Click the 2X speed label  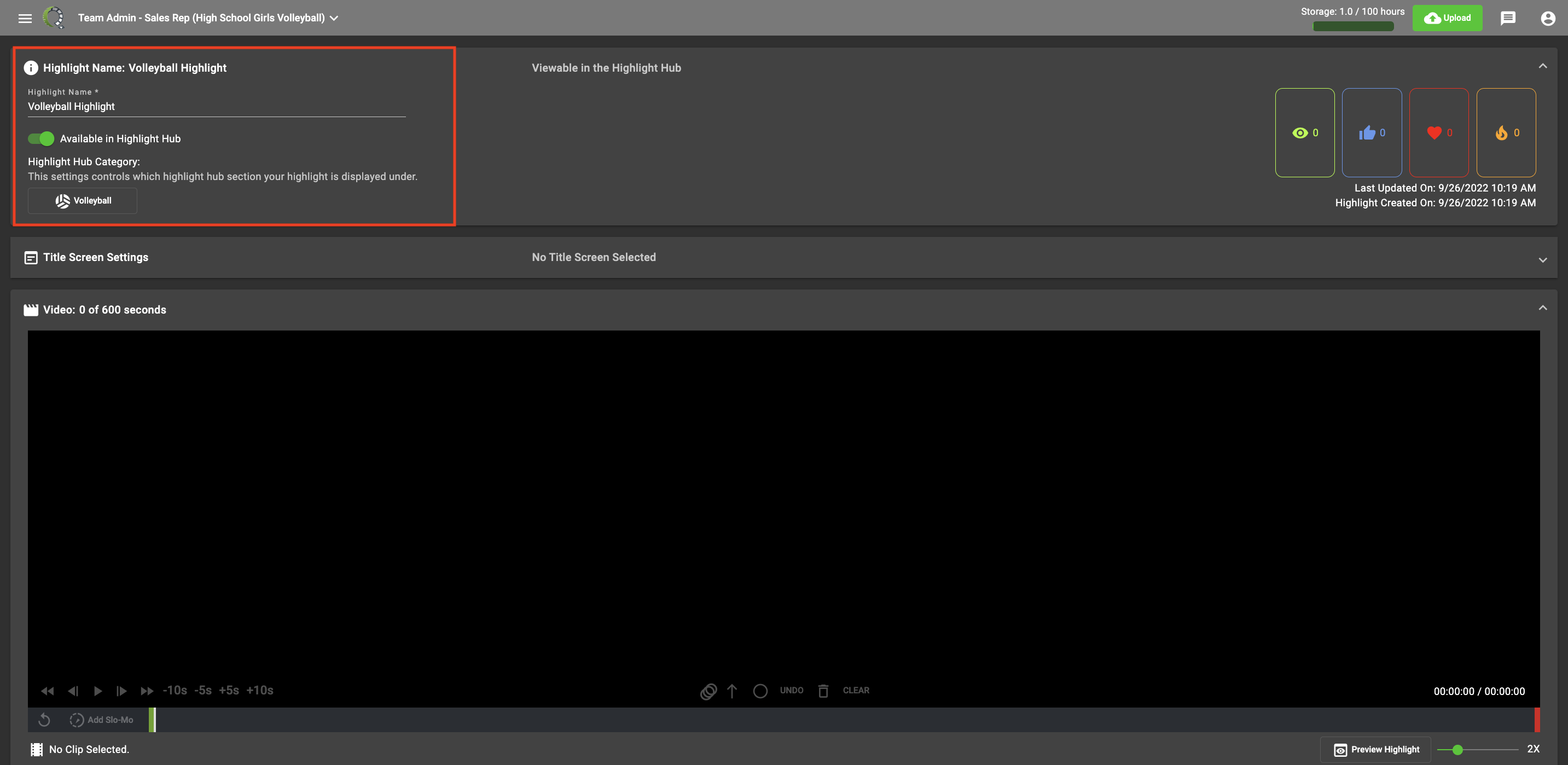1532,749
